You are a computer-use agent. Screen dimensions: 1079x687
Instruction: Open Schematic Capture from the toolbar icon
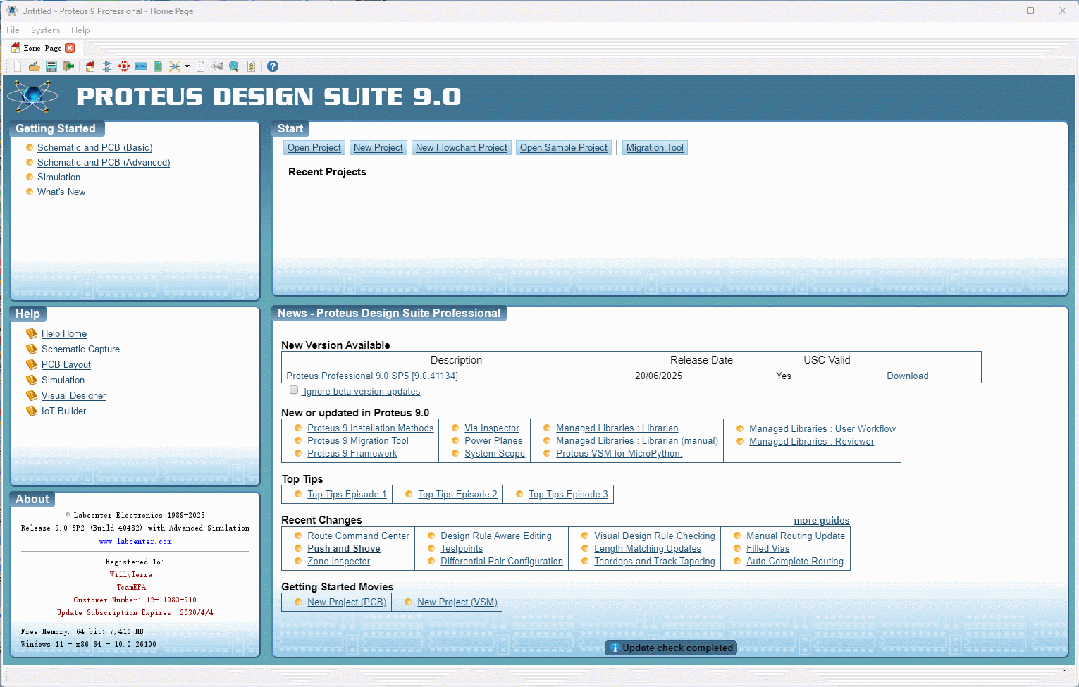coord(107,67)
